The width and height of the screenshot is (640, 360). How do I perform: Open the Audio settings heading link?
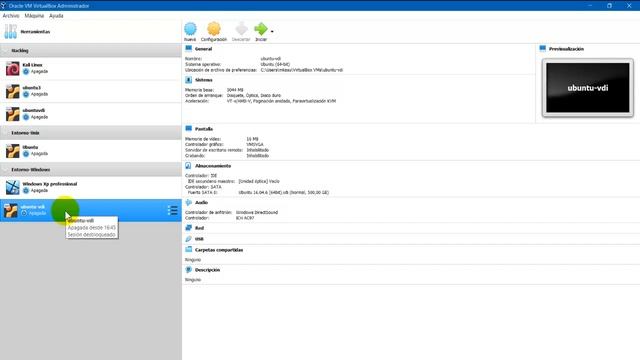point(201,202)
